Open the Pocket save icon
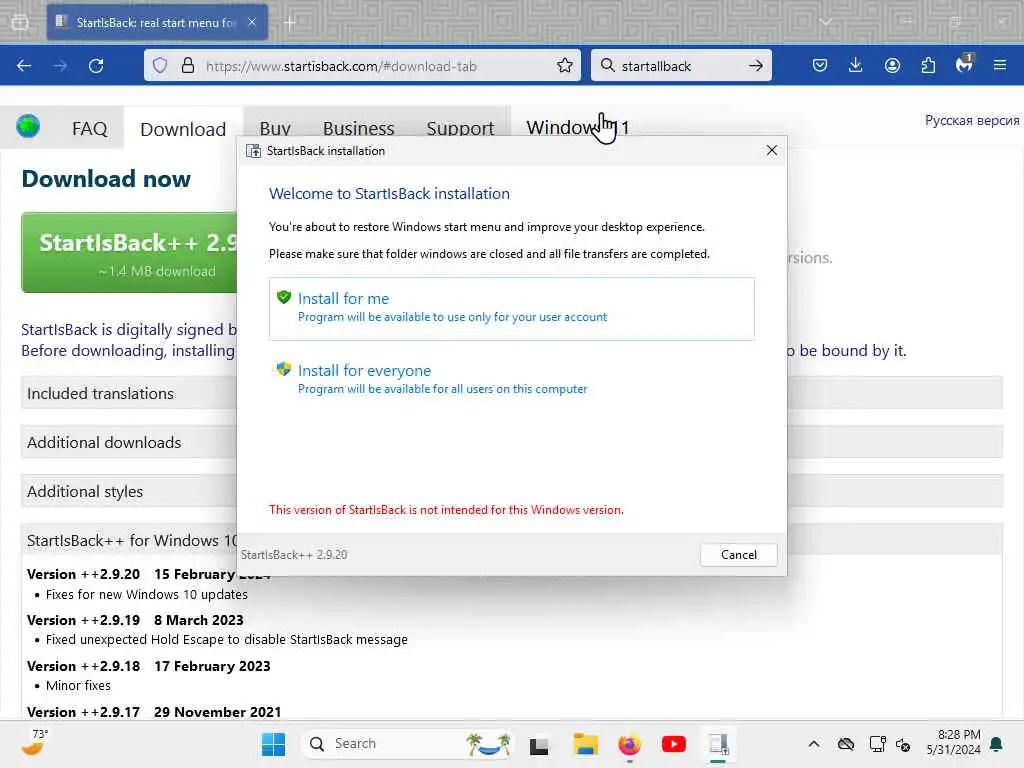 coord(820,65)
